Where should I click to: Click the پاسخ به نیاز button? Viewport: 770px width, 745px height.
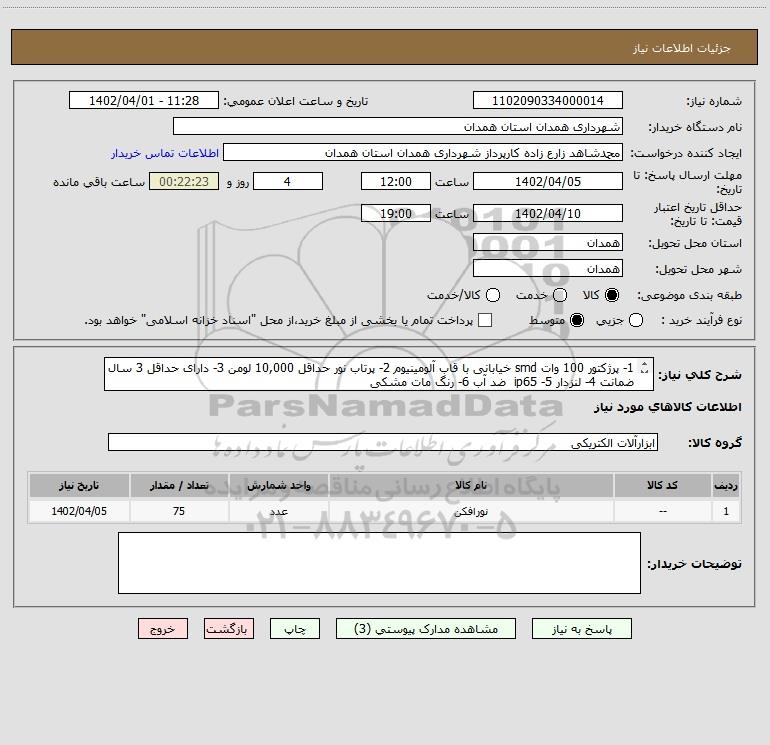pyautogui.click(x=581, y=629)
